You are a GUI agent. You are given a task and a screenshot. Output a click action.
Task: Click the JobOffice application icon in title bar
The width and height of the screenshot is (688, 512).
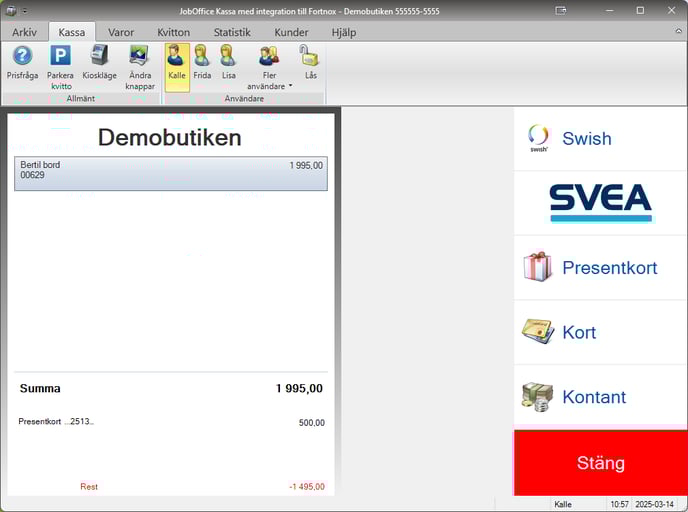point(11,11)
